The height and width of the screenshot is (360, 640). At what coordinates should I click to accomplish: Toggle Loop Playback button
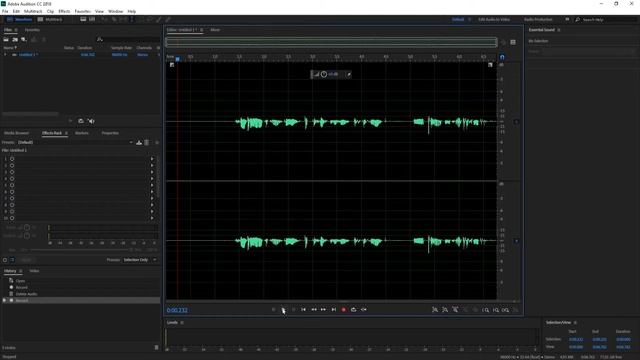(353, 310)
